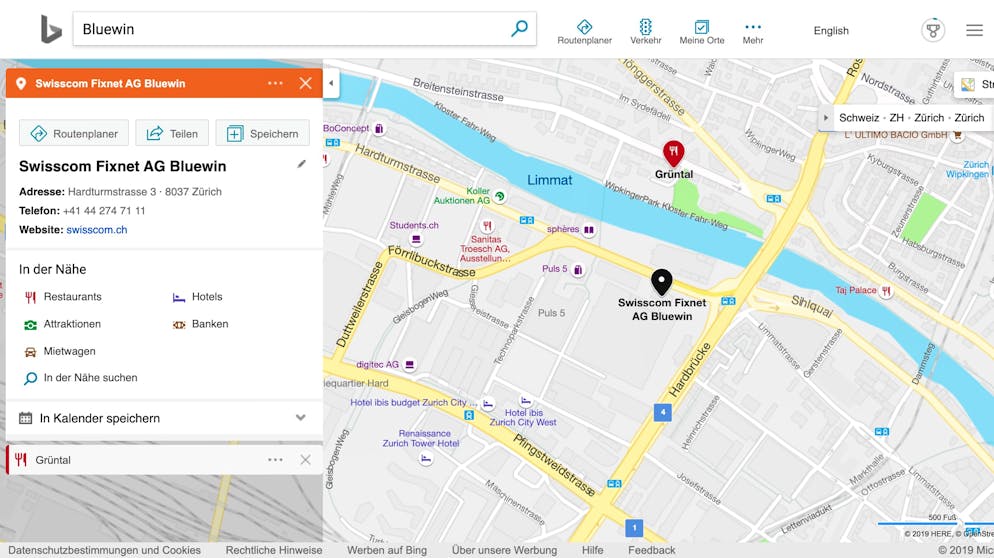Click the Routenplaner button in the panel
Viewport: 994px width, 558px height.
click(74, 133)
